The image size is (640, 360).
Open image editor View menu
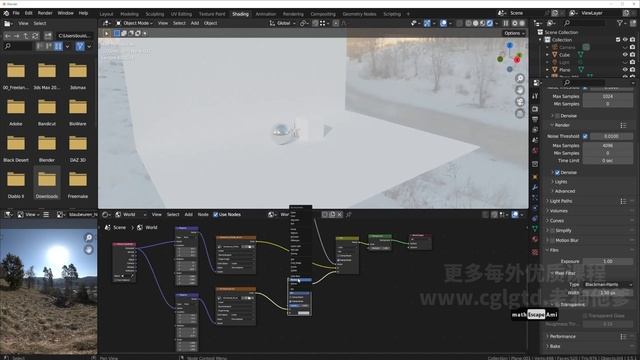pos(31,214)
